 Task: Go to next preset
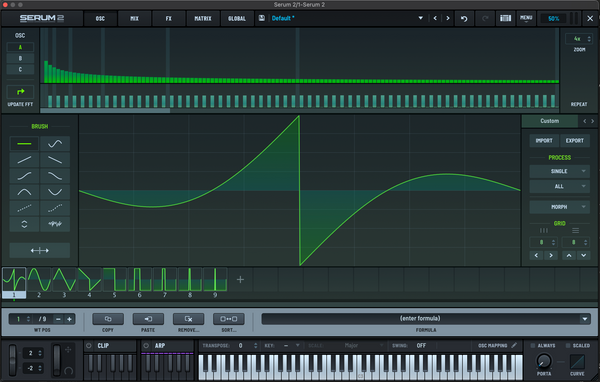pyautogui.click(x=448, y=18)
